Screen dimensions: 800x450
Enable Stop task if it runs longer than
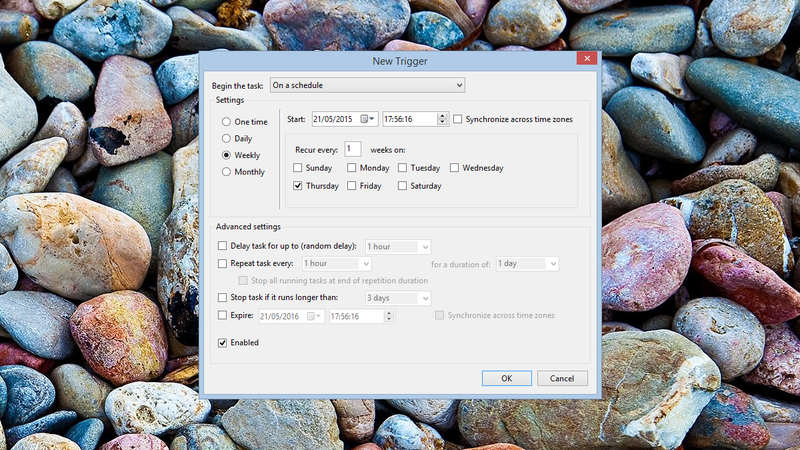point(222,297)
